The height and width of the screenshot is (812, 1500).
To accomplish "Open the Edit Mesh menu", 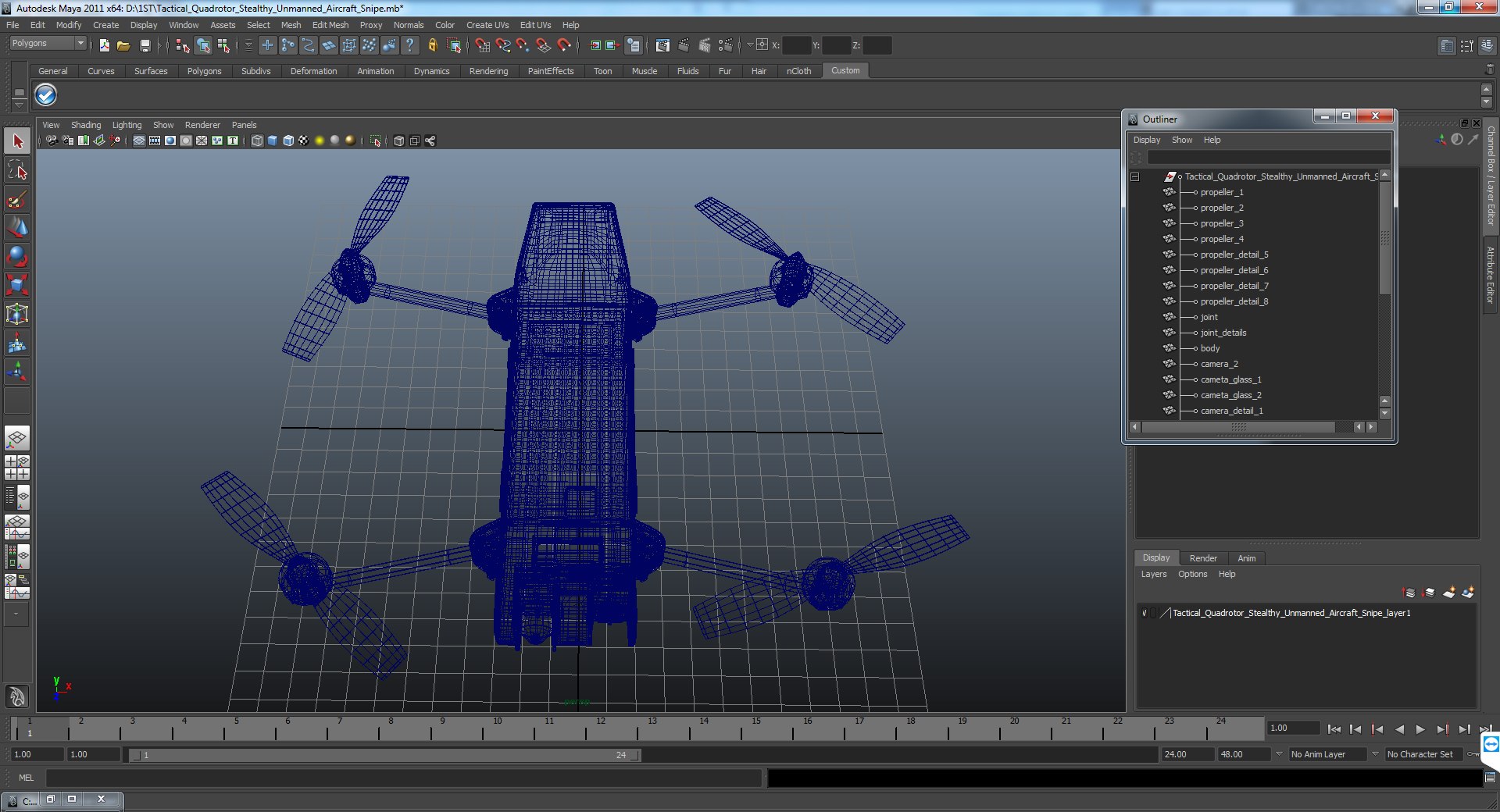I will click(330, 25).
